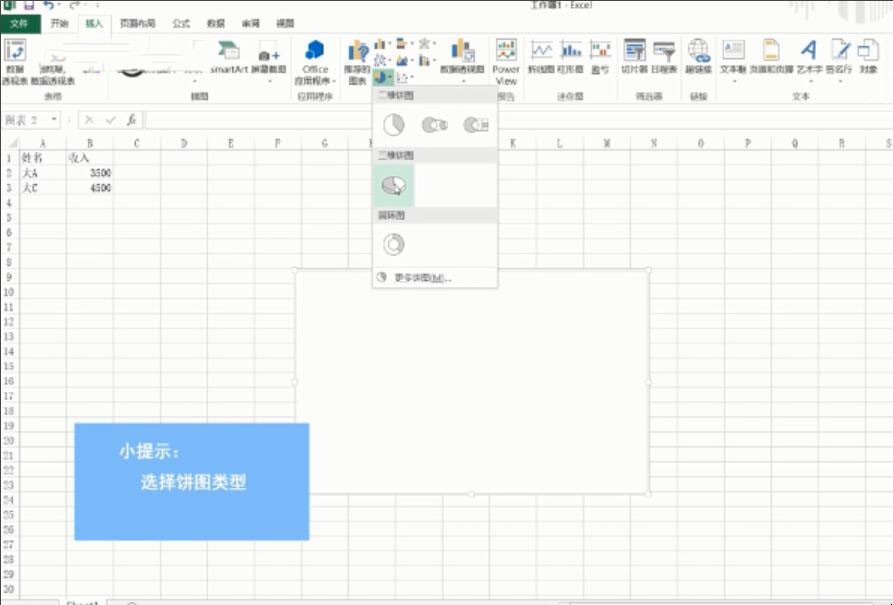Pick the doughnut chart option
The width and height of the screenshot is (893, 605).
[393, 243]
